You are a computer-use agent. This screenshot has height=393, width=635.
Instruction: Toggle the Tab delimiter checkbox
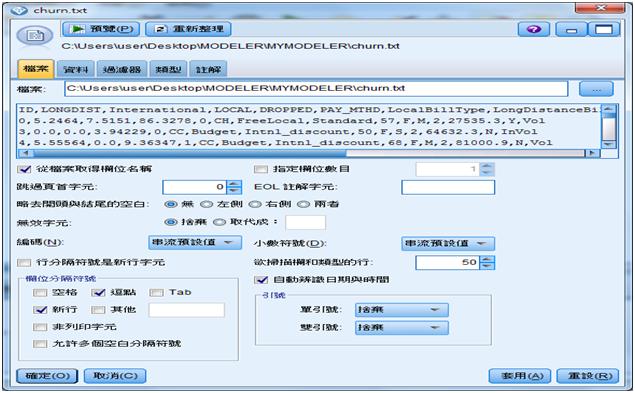coord(157,293)
